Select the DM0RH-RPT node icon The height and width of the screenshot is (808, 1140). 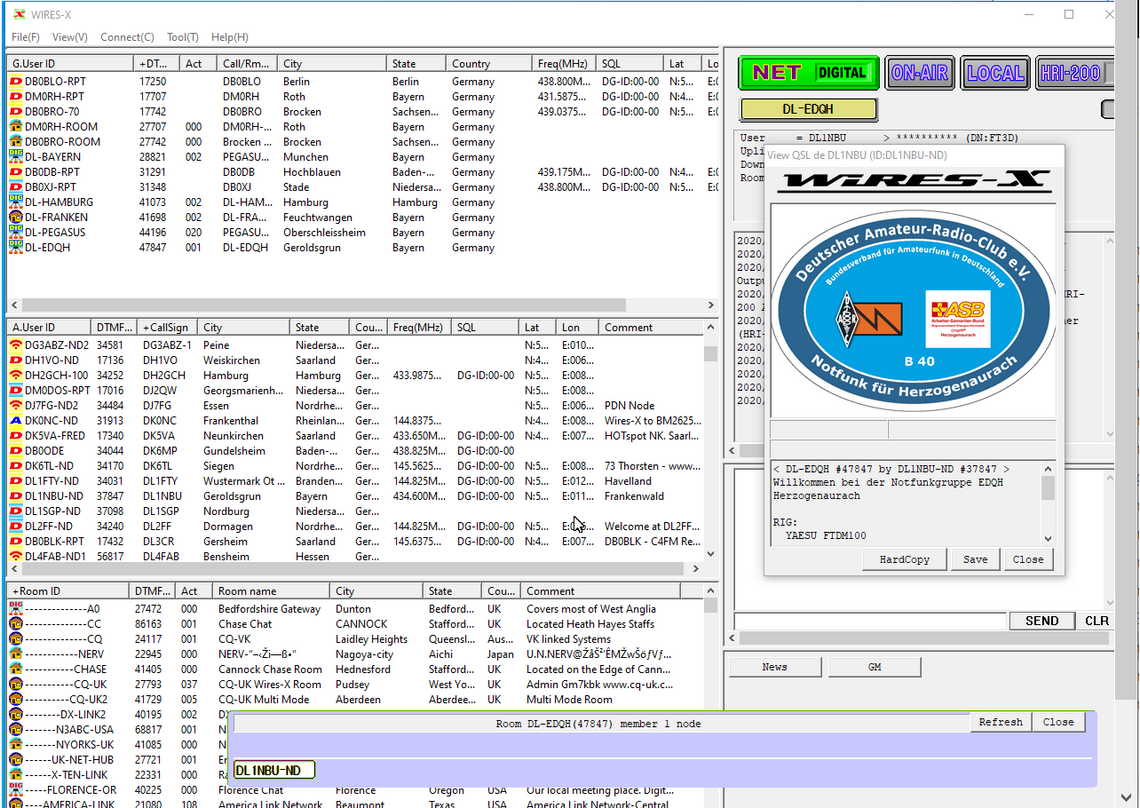click(x=16, y=97)
